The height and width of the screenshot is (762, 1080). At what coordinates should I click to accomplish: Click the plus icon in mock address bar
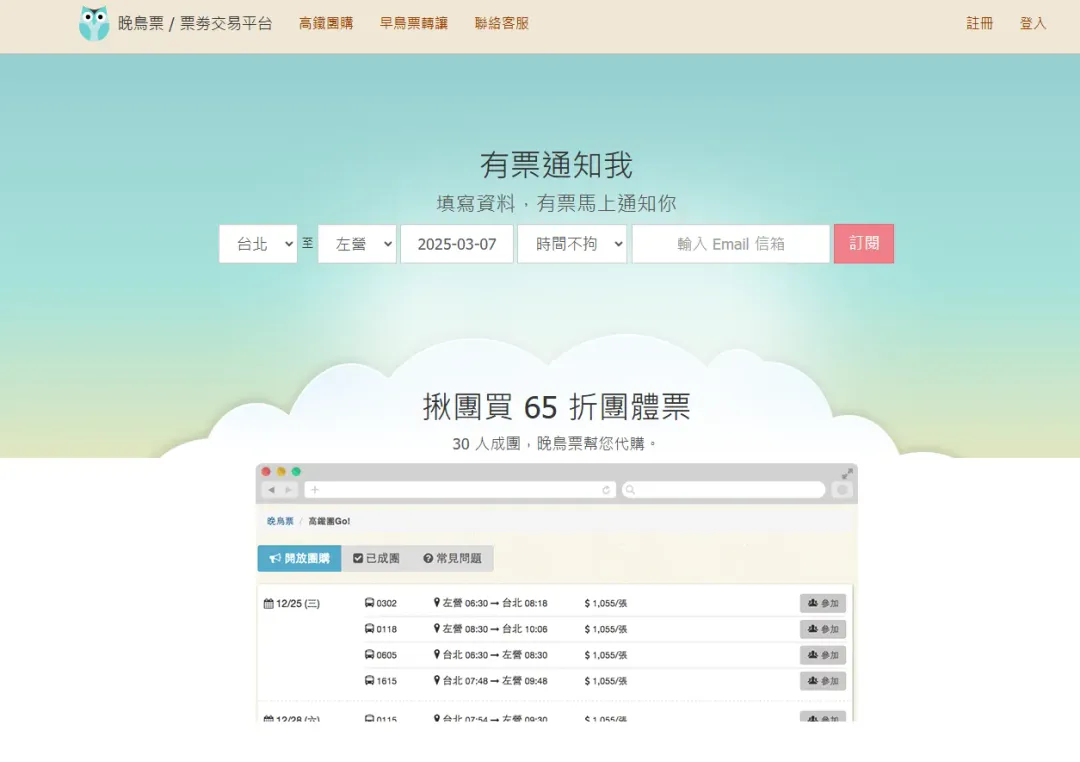tap(315, 490)
